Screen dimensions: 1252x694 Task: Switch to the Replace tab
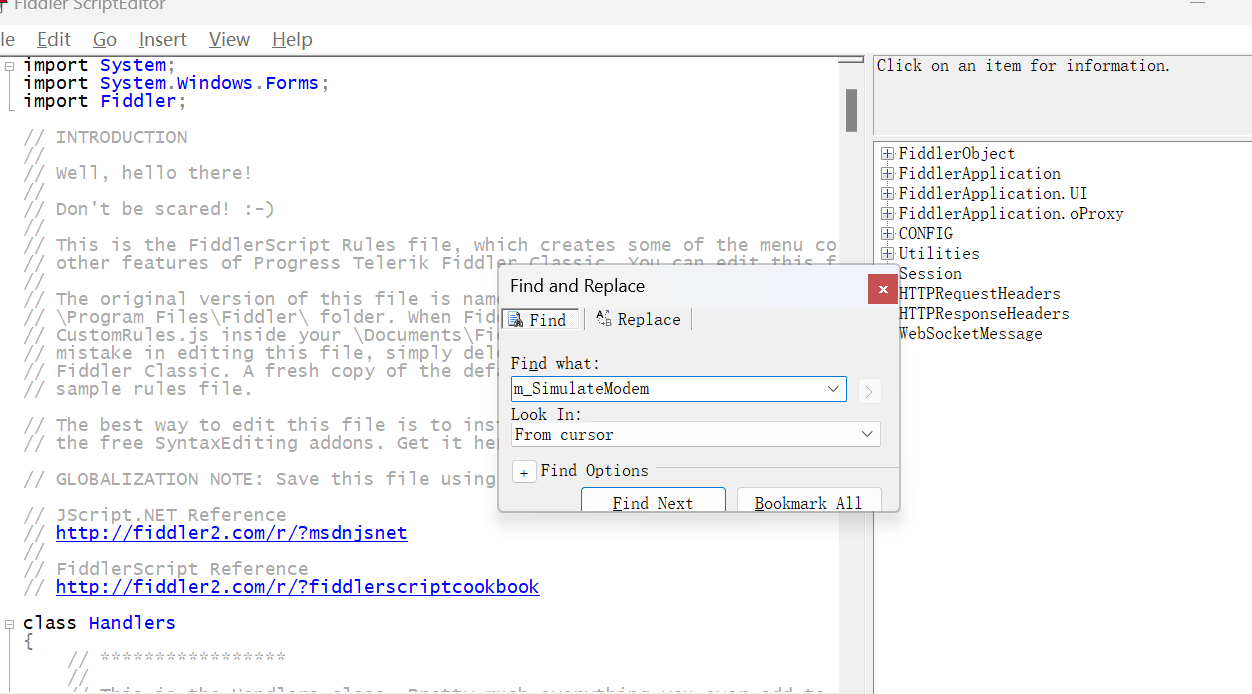pyautogui.click(x=638, y=319)
